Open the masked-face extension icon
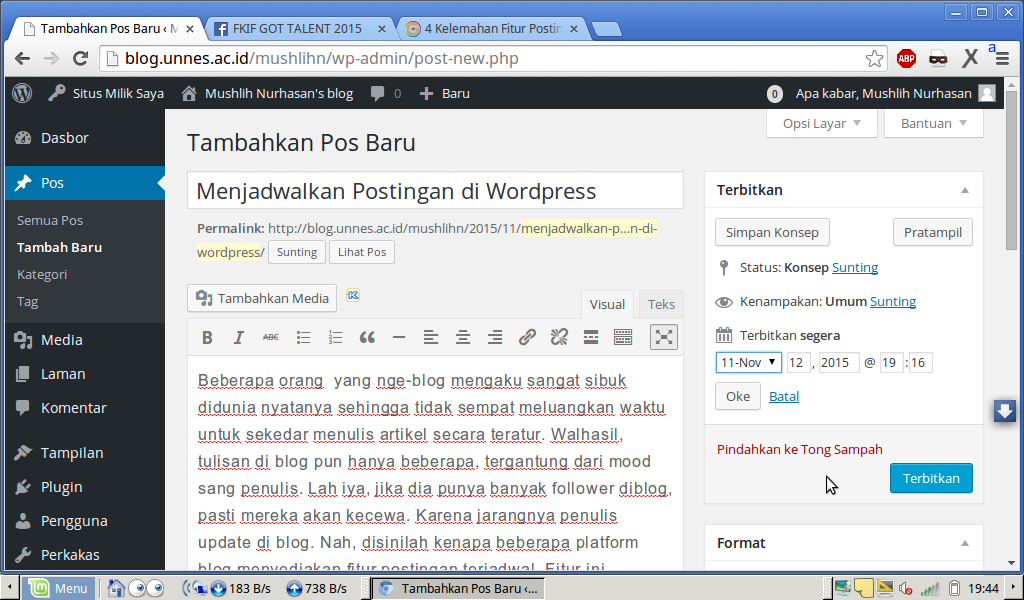The image size is (1024, 600). coord(938,59)
